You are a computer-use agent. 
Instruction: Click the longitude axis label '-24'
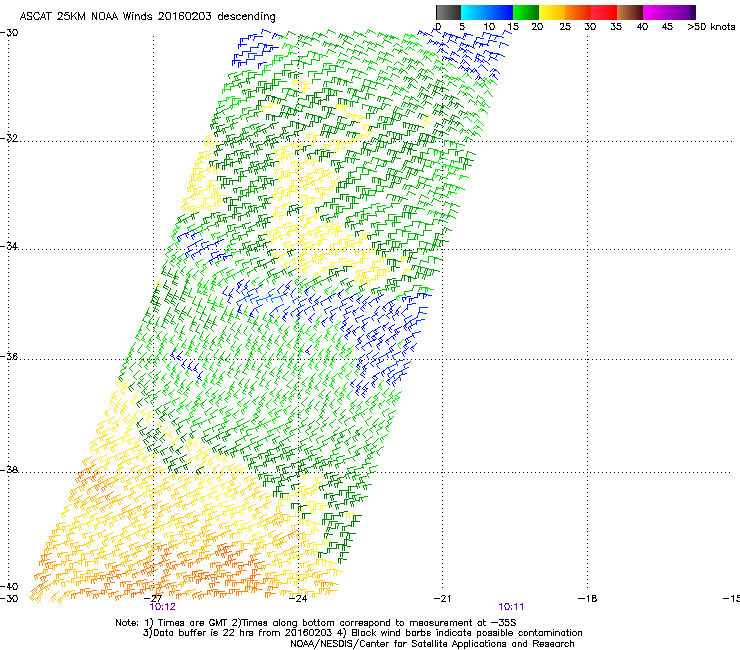298,599
